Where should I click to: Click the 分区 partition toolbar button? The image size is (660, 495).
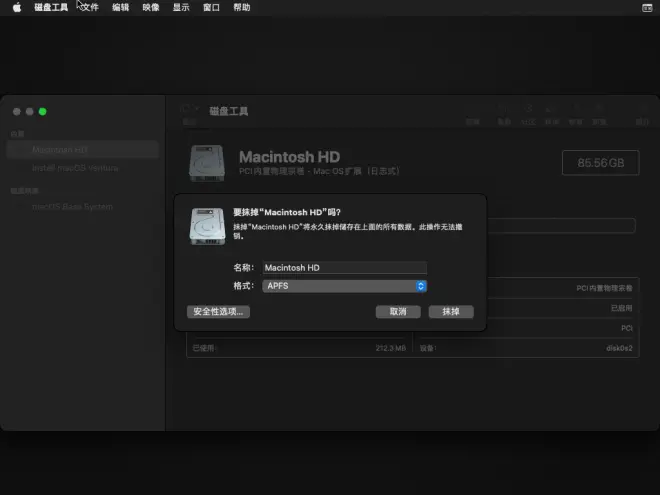click(529, 115)
